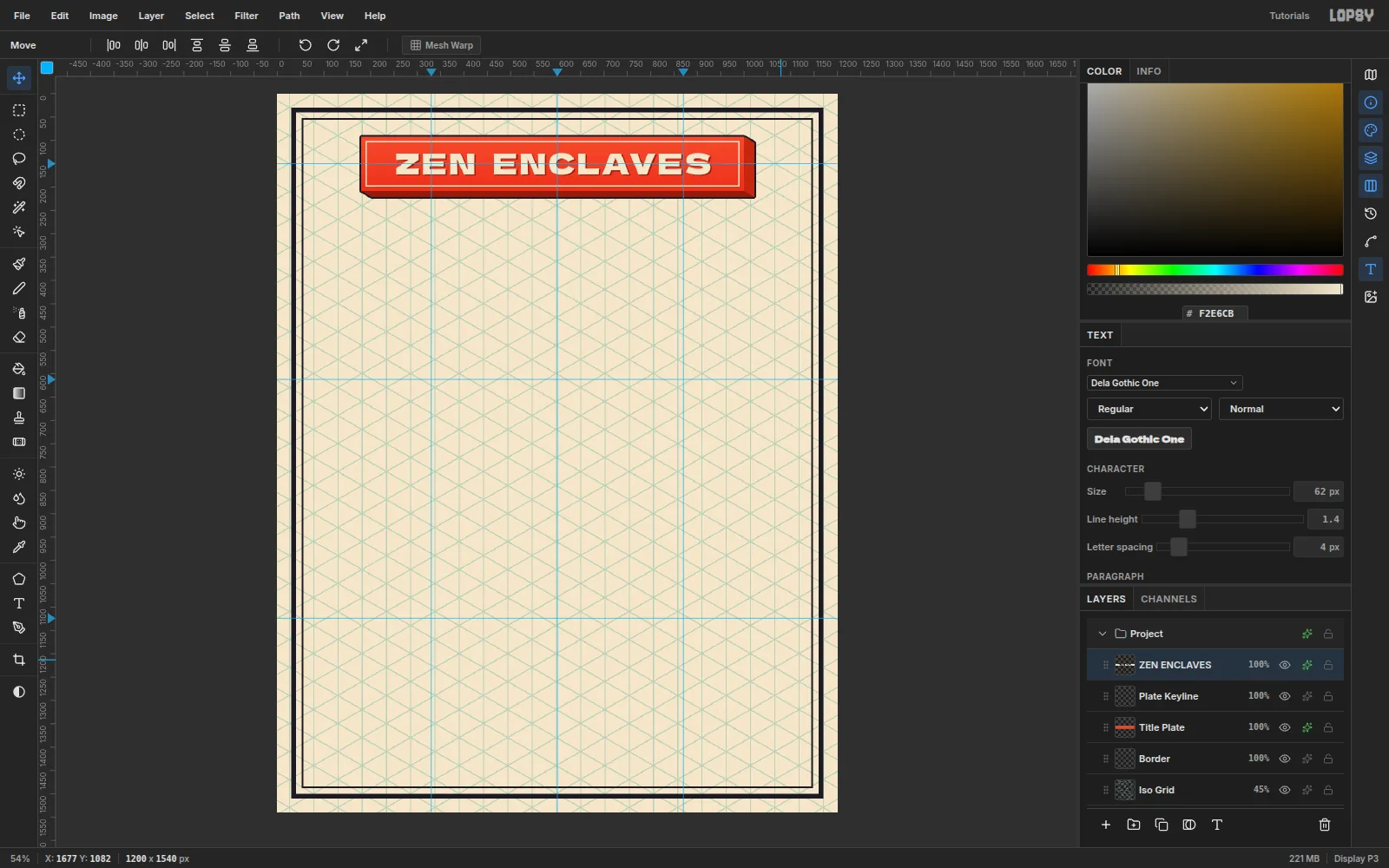Click the hex color field F2E6CB
The width and height of the screenshot is (1389, 868).
tap(1215, 313)
